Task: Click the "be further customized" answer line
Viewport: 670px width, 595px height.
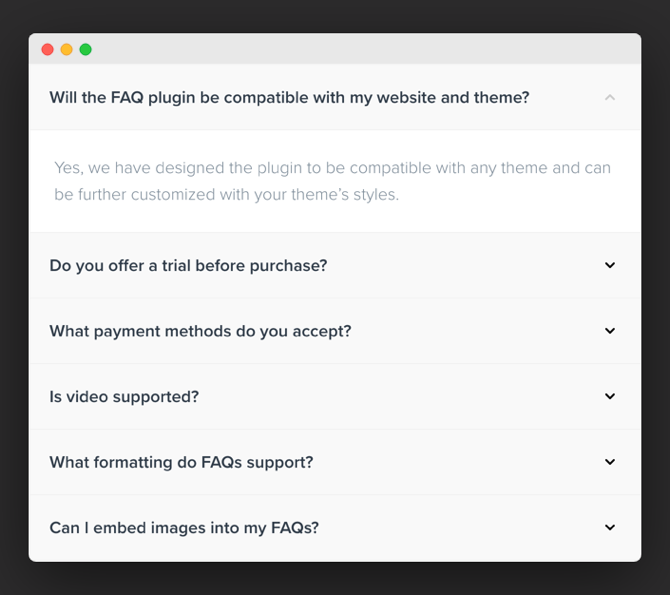Action: (x=226, y=194)
